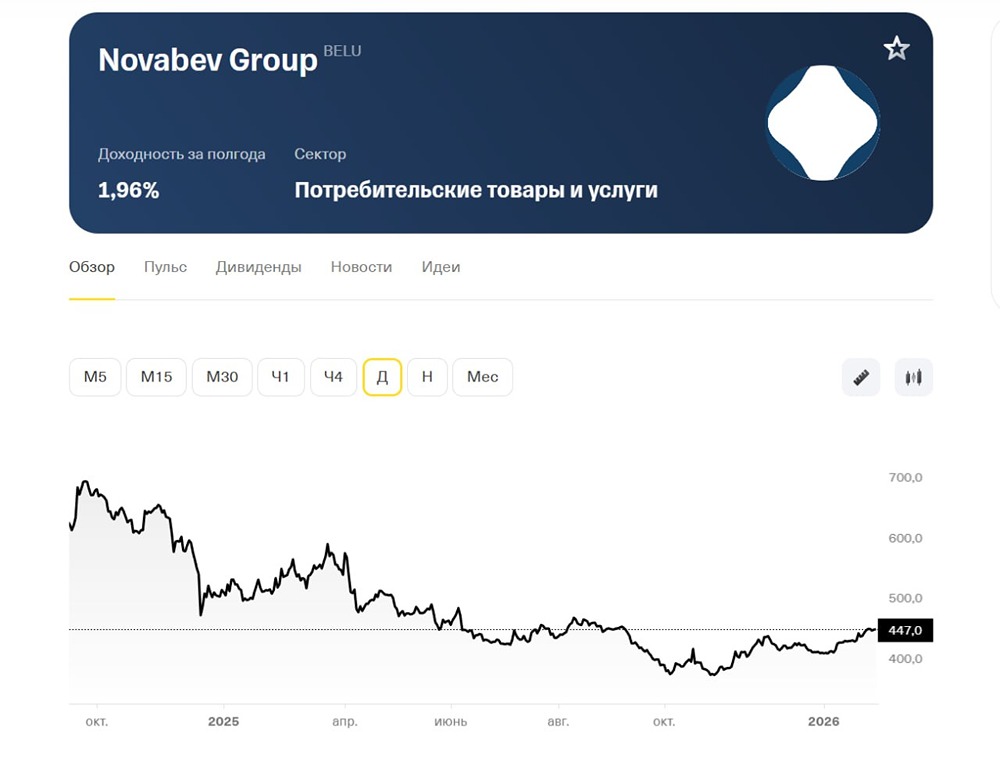
Task: Activate the ruler measurement tool
Action: [861, 377]
